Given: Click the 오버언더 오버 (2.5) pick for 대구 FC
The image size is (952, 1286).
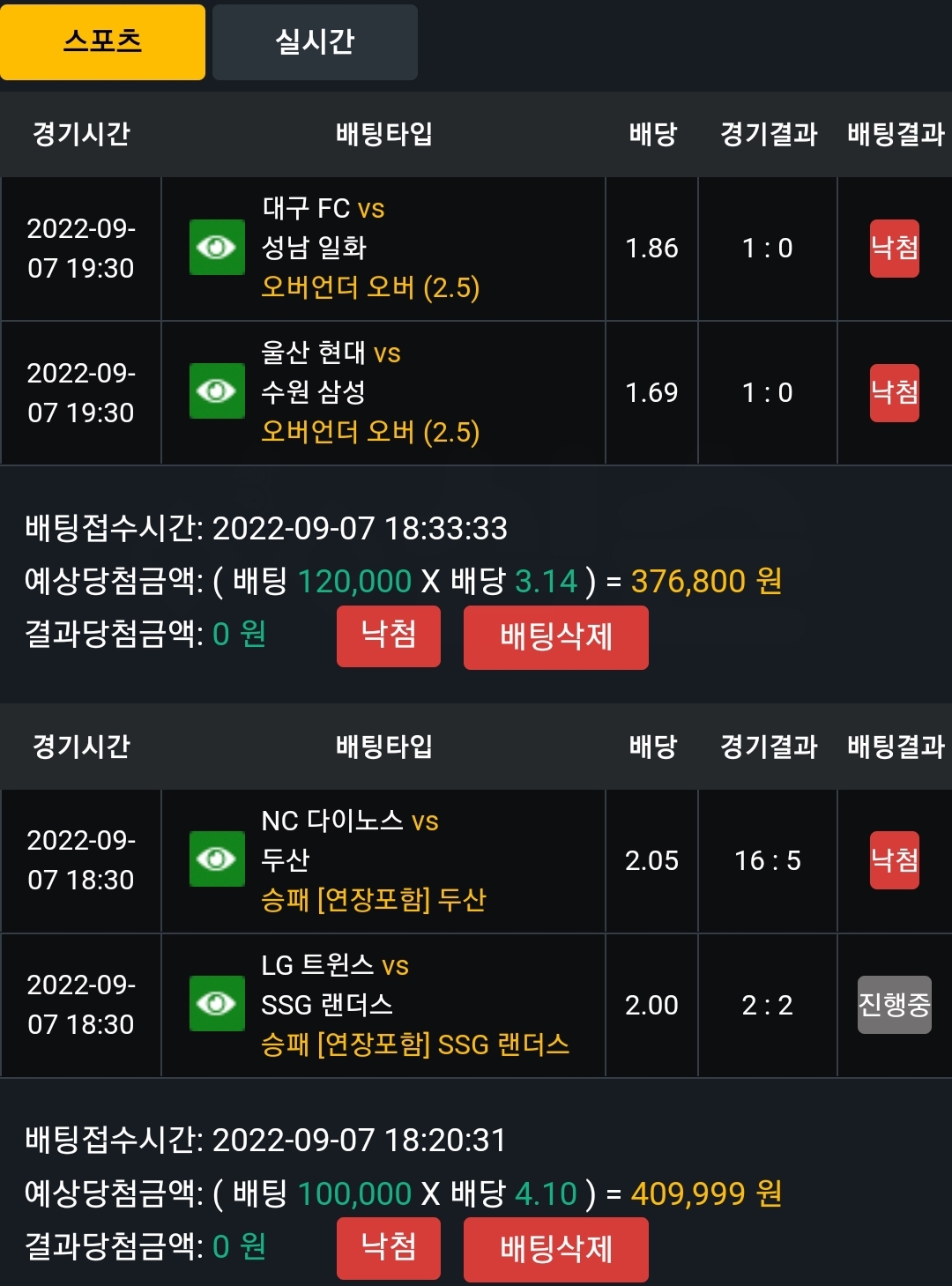Looking at the screenshot, I should tap(370, 288).
